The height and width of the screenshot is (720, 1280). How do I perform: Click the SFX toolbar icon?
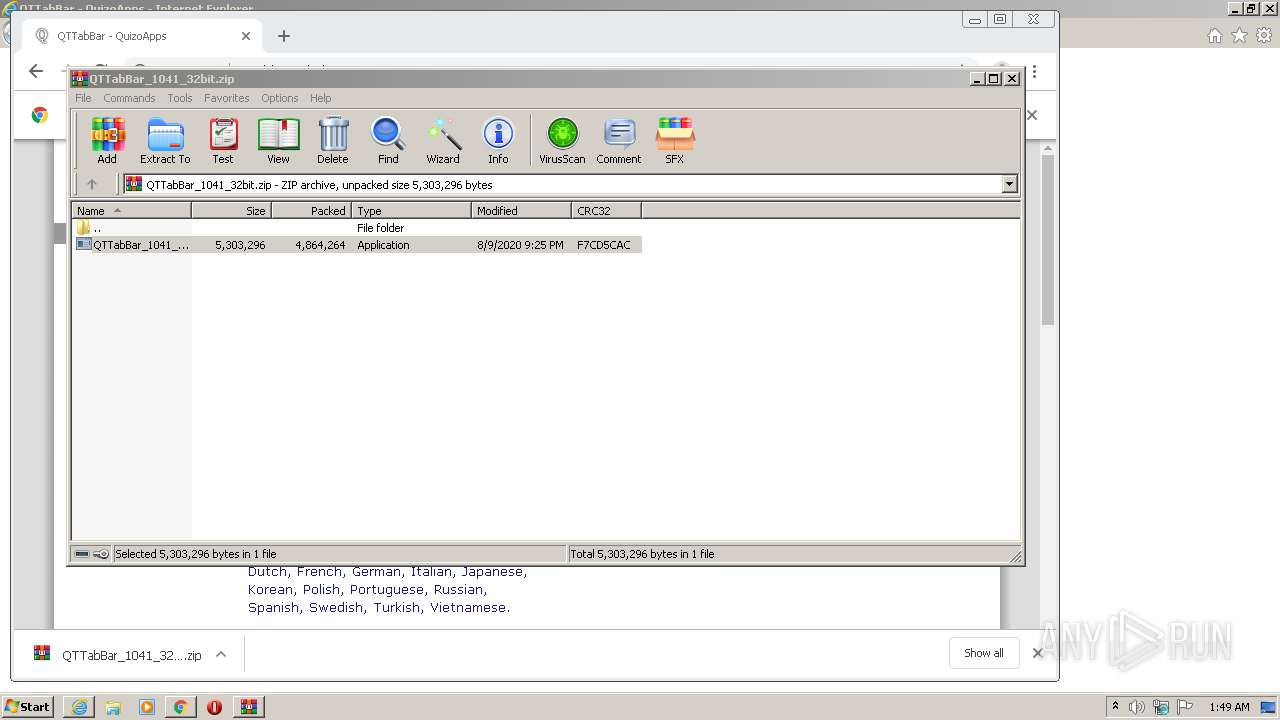(675, 140)
